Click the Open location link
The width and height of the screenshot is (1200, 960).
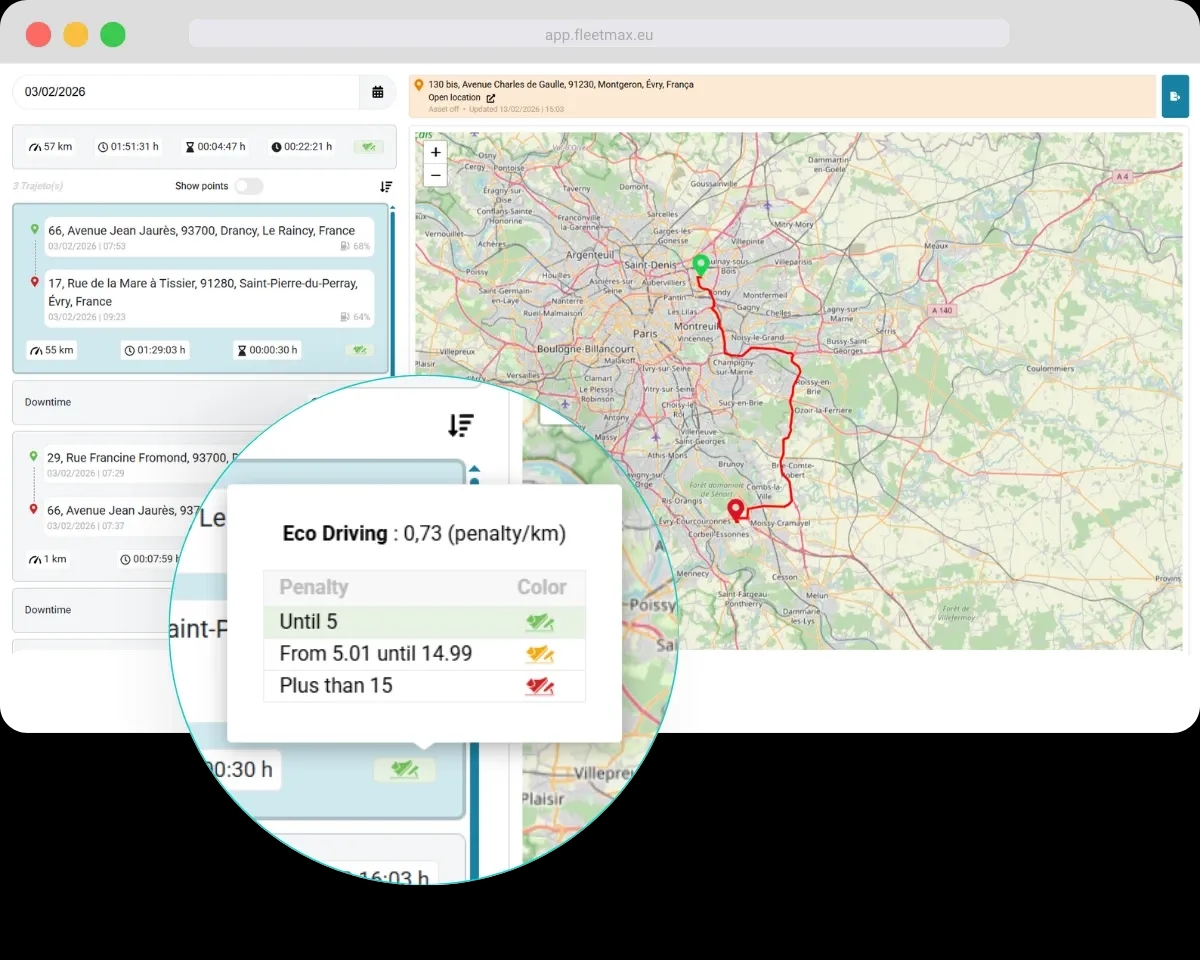click(454, 98)
